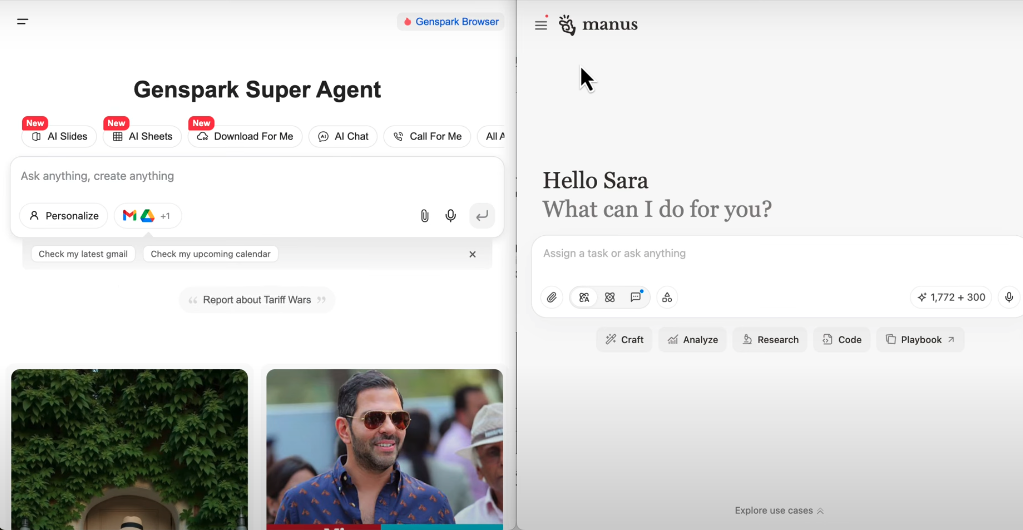Expand Explore use cases
The image size is (1023, 530).
click(x=779, y=510)
